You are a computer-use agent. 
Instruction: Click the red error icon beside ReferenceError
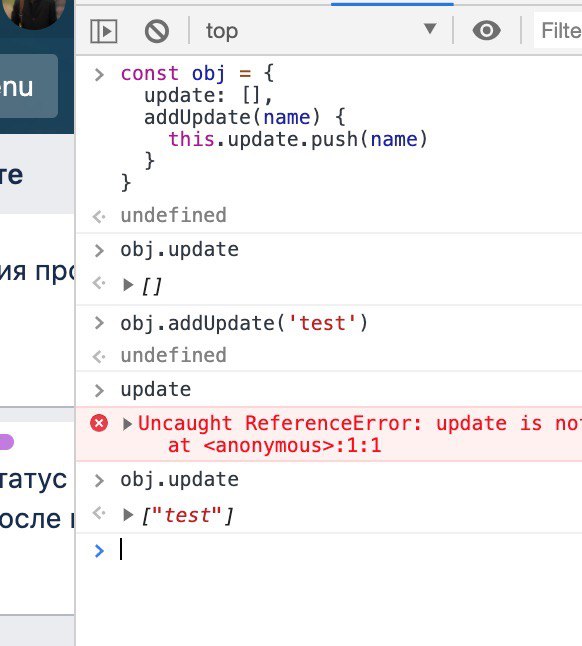(99, 423)
